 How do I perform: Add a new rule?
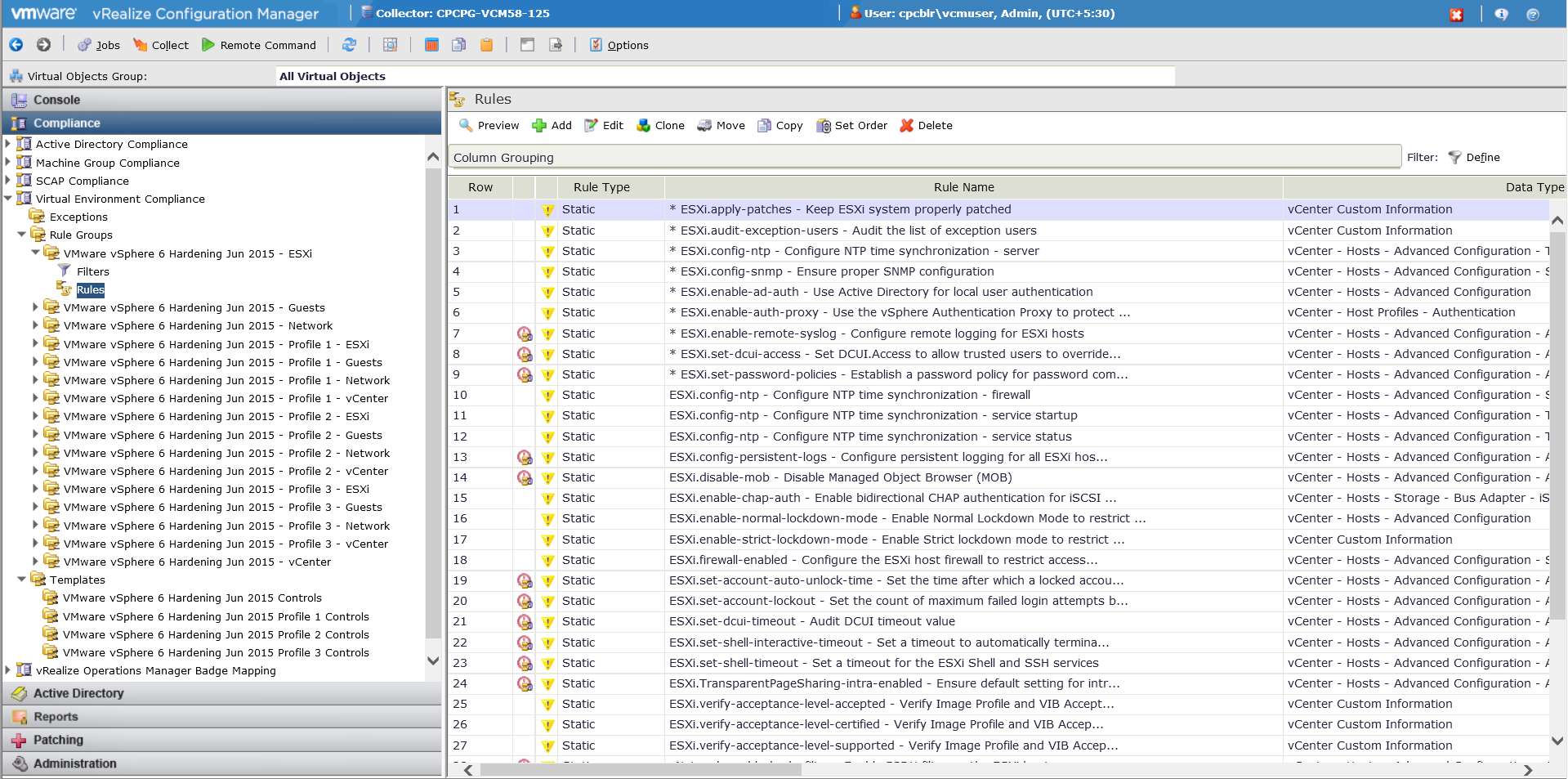point(552,125)
